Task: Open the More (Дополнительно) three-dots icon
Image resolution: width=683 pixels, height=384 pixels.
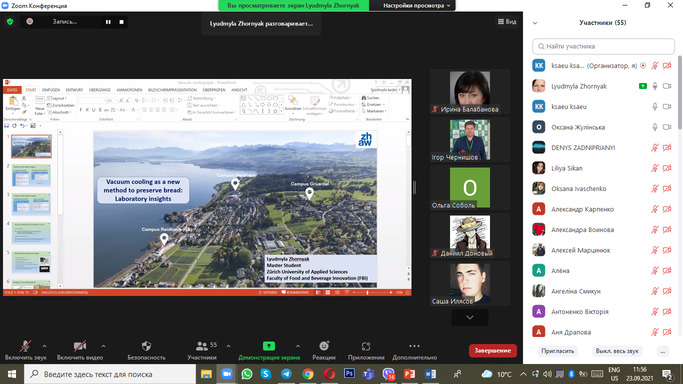Action: click(x=414, y=346)
